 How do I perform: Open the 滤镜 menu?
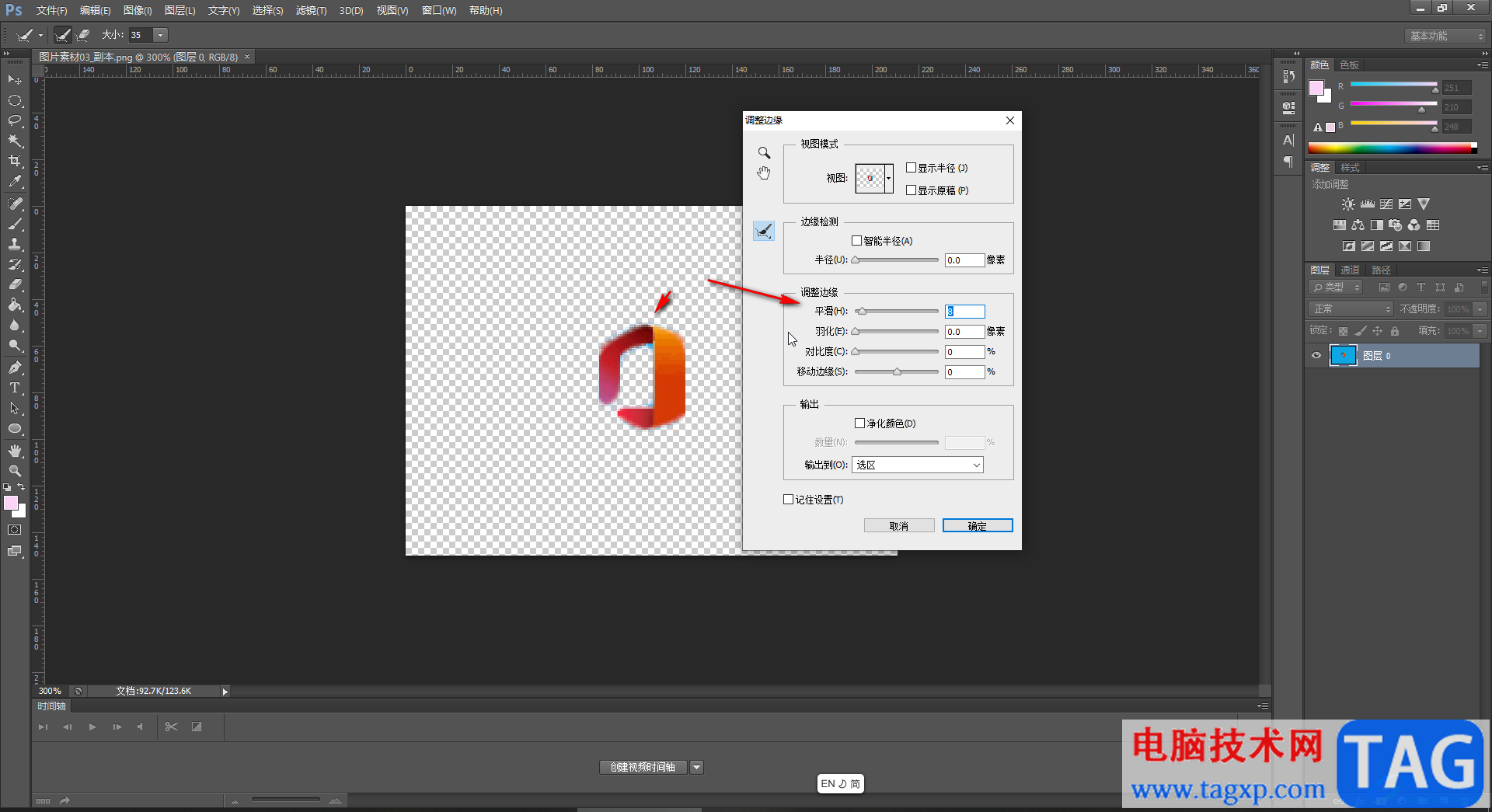[311, 10]
